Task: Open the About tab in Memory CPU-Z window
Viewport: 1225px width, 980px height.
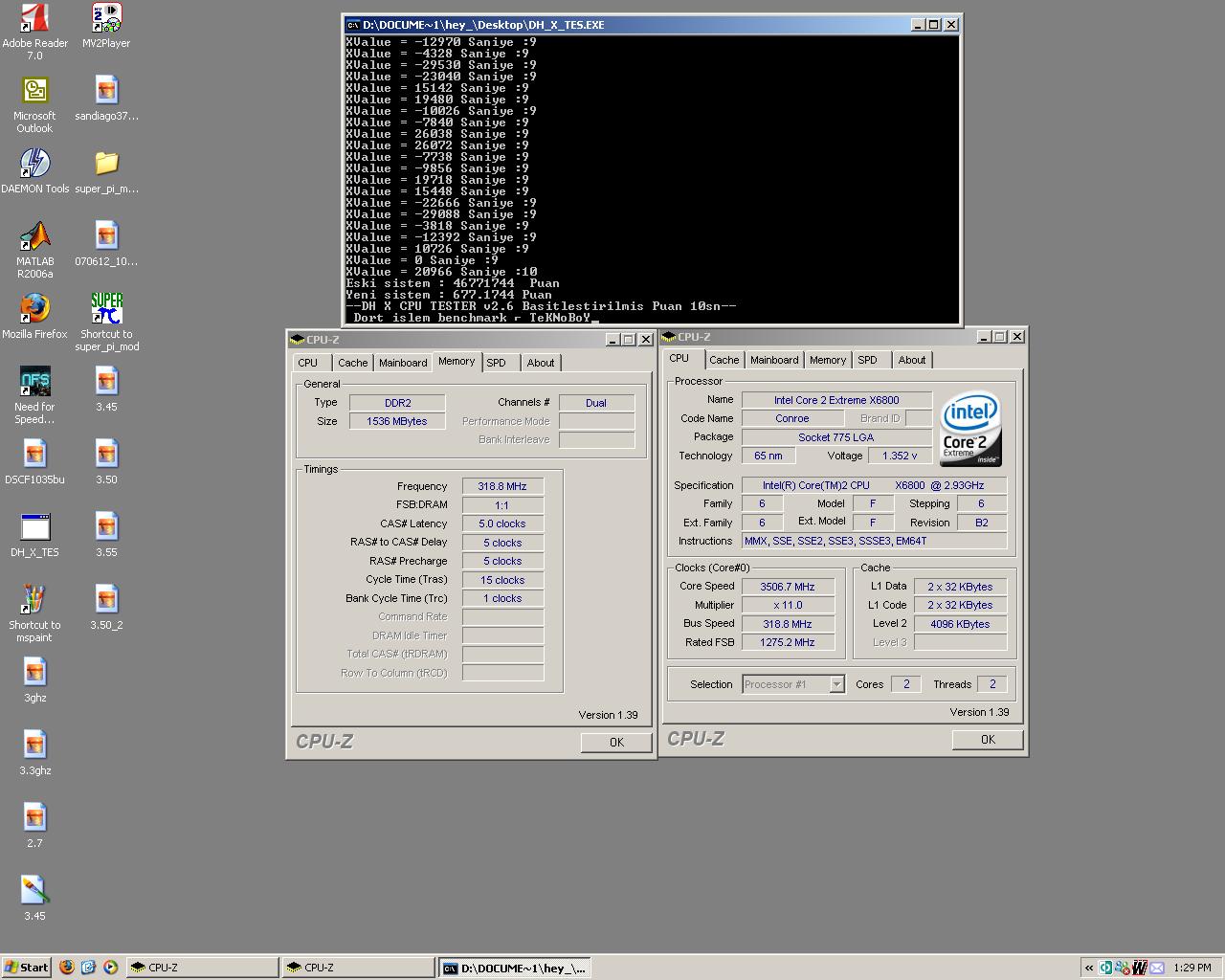Action: tap(541, 363)
